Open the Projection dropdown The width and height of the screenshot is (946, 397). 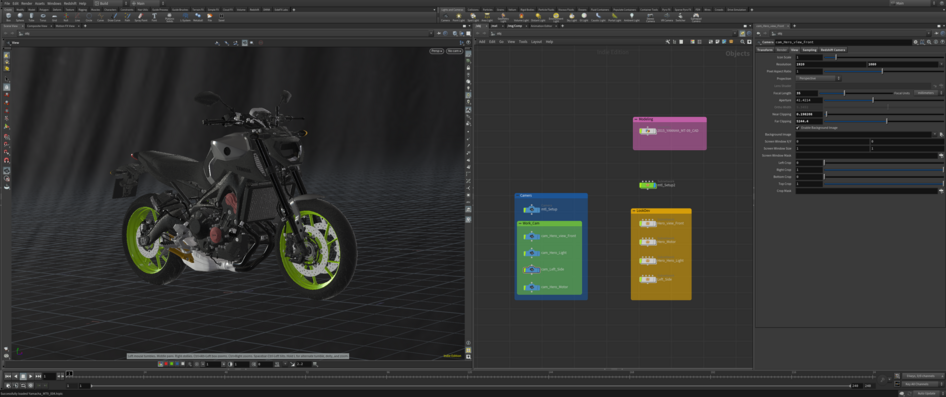point(818,78)
